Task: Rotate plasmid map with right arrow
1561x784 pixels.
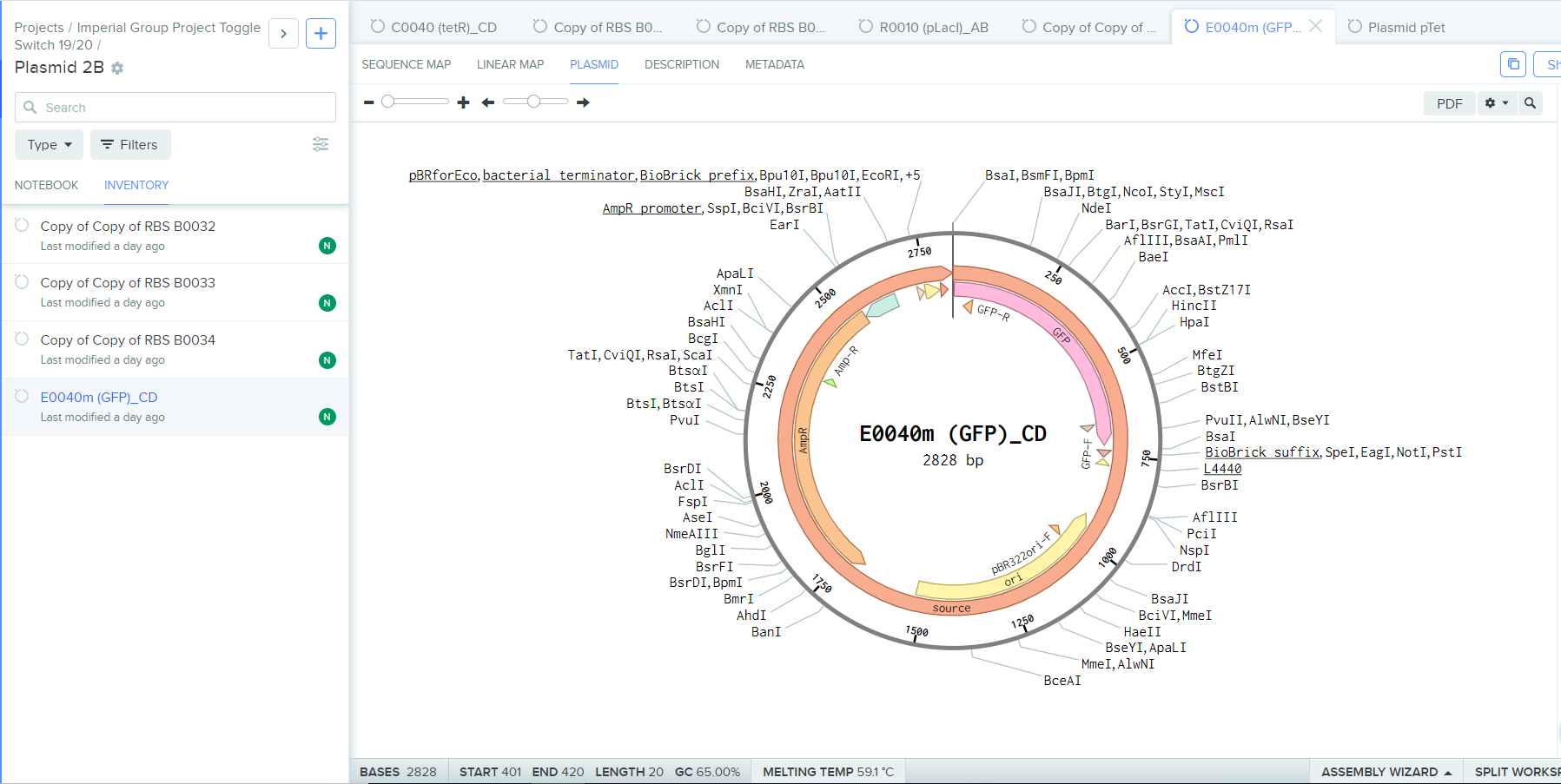Action: [583, 102]
